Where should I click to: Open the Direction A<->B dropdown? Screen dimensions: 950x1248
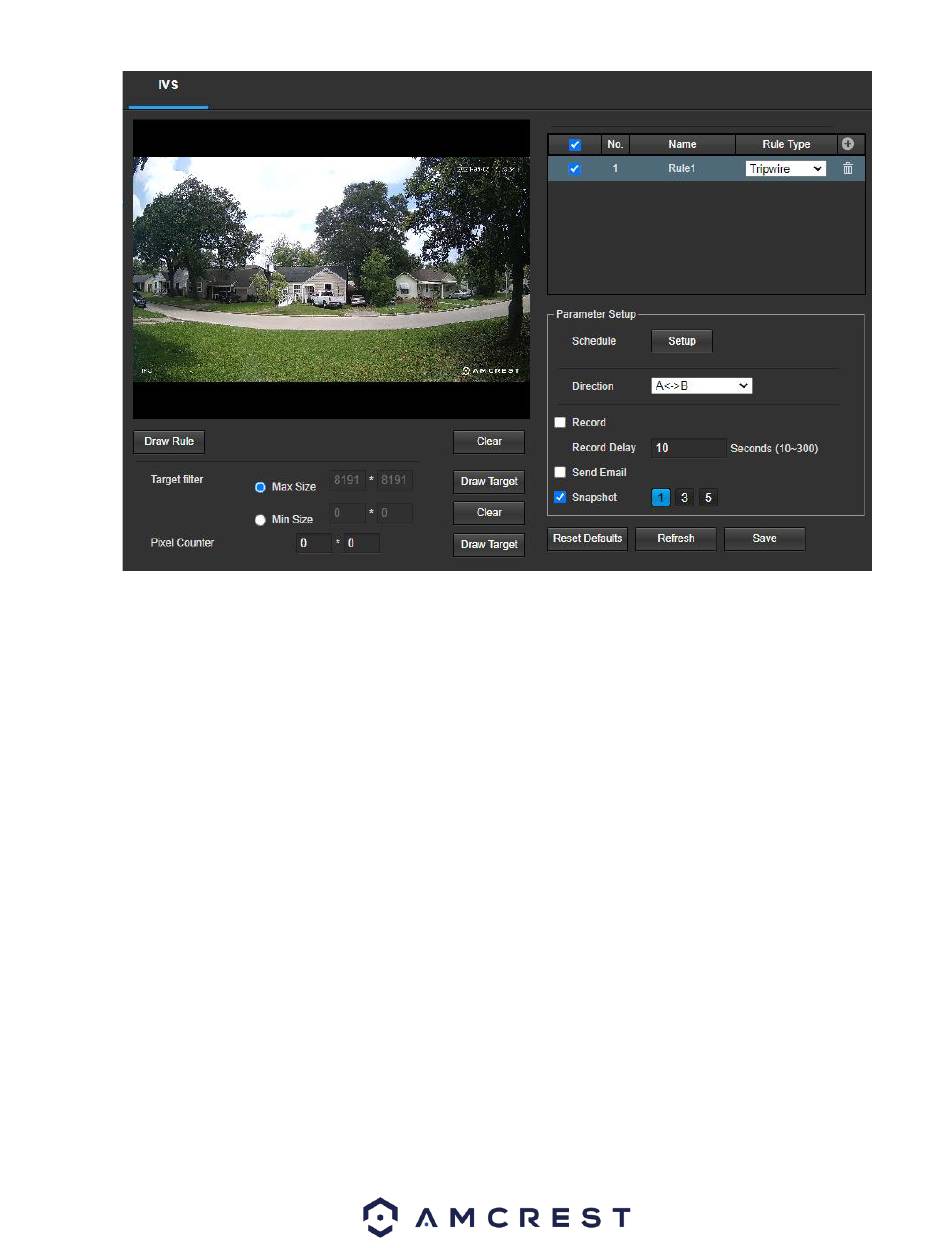[x=701, y=386]
